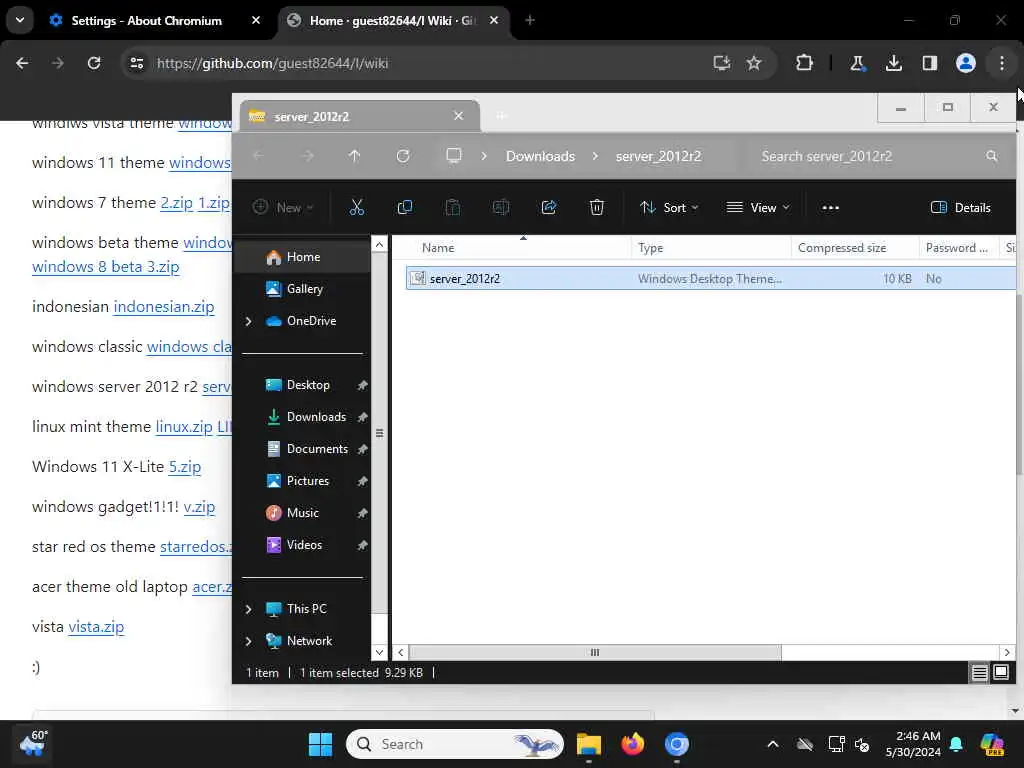Reload the GitHub wiki page

94,63
